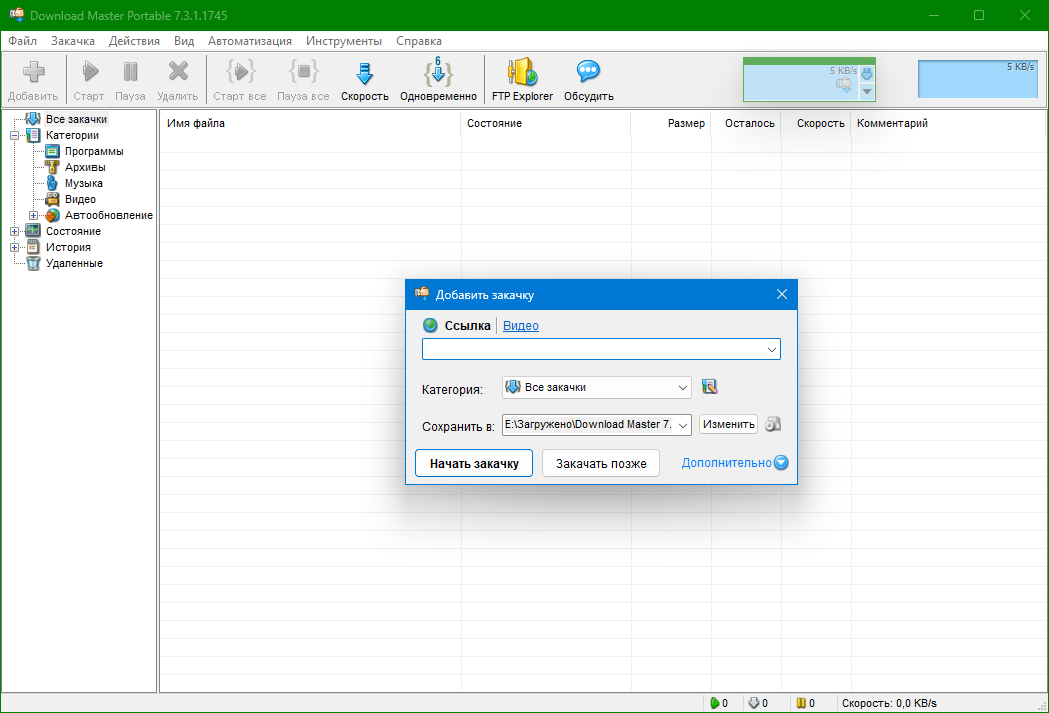Open the Сохранить в path dropdown
The width and height of the screenshot is (1049, 713).
click(683, 425)
